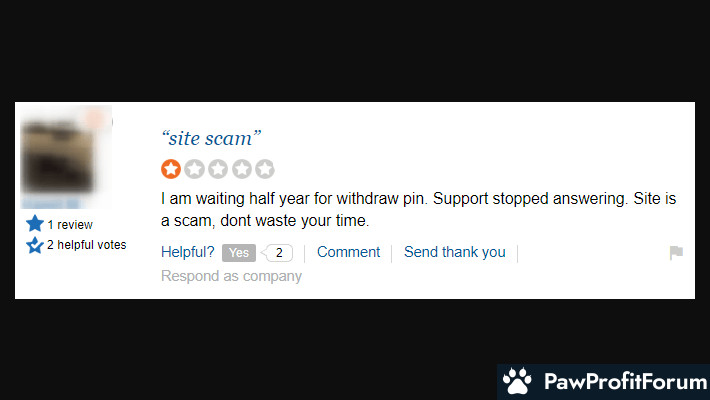710x400 pixels.
Task: Click the third gray rating star
Action: click(218, 169)
